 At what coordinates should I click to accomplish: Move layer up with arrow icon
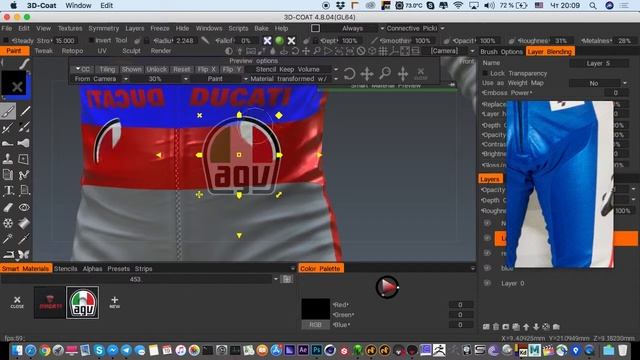click(526, 327)
